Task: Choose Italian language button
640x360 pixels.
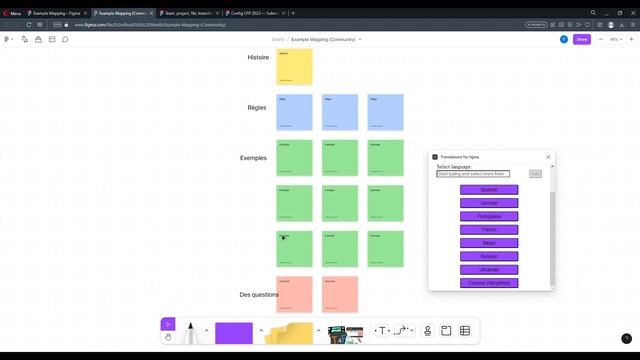Action: (x=489, y=243)
